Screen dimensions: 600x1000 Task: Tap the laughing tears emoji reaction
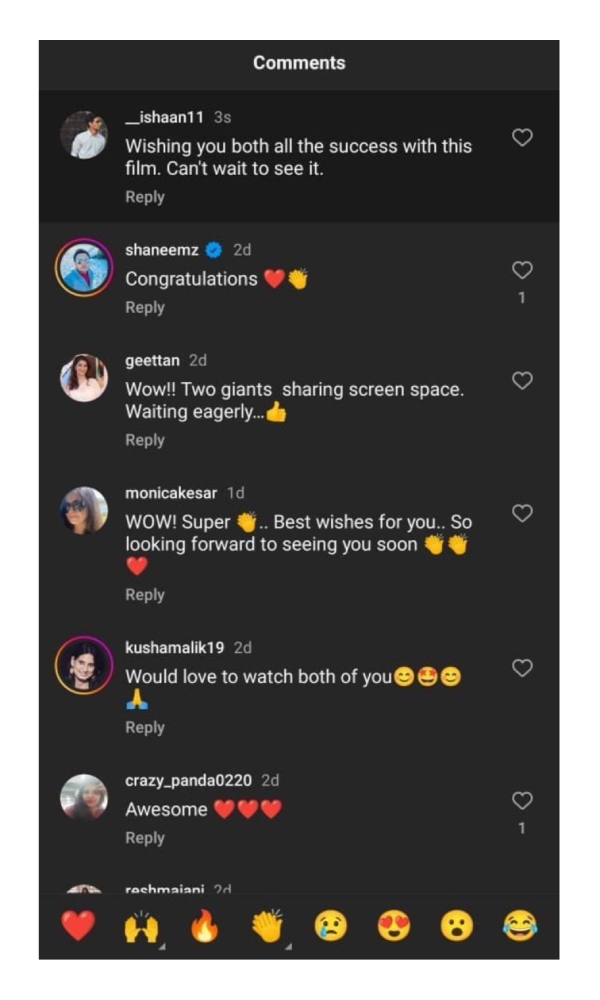(520, 927)
